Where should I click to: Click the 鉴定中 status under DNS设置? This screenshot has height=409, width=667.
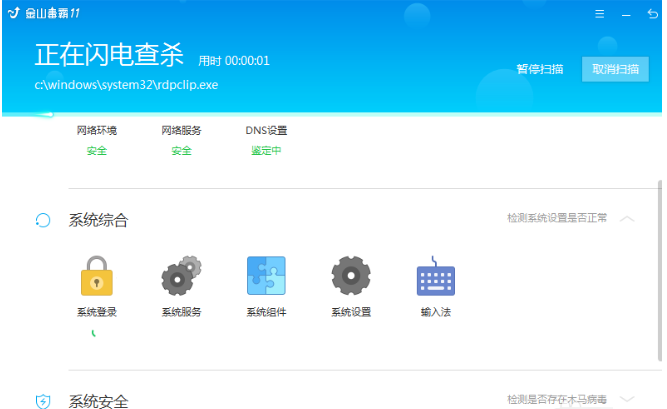(x=266, y=151)
